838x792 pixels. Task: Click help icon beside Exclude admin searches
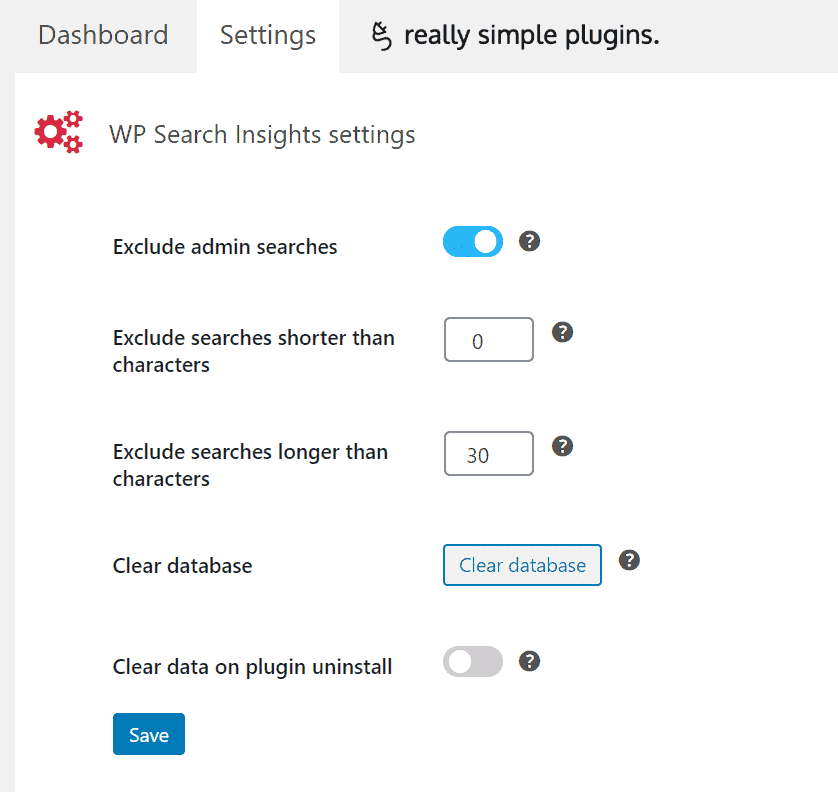[529, 241]
